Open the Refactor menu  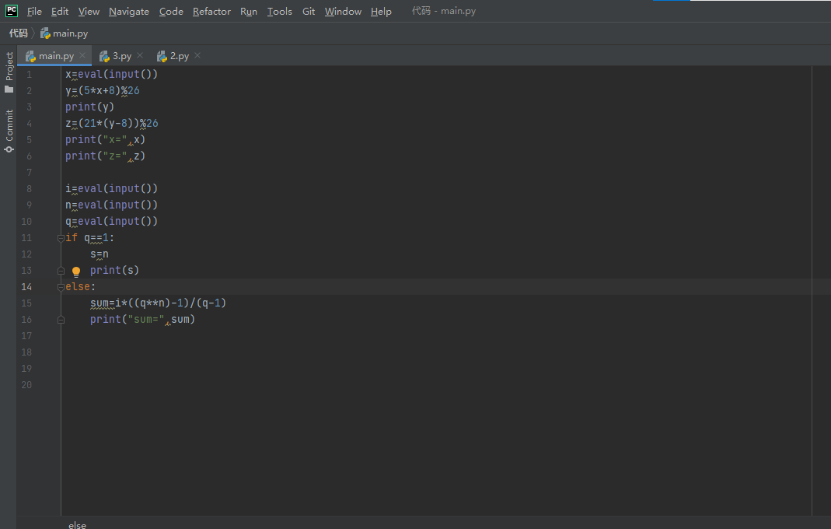[211, 11]
